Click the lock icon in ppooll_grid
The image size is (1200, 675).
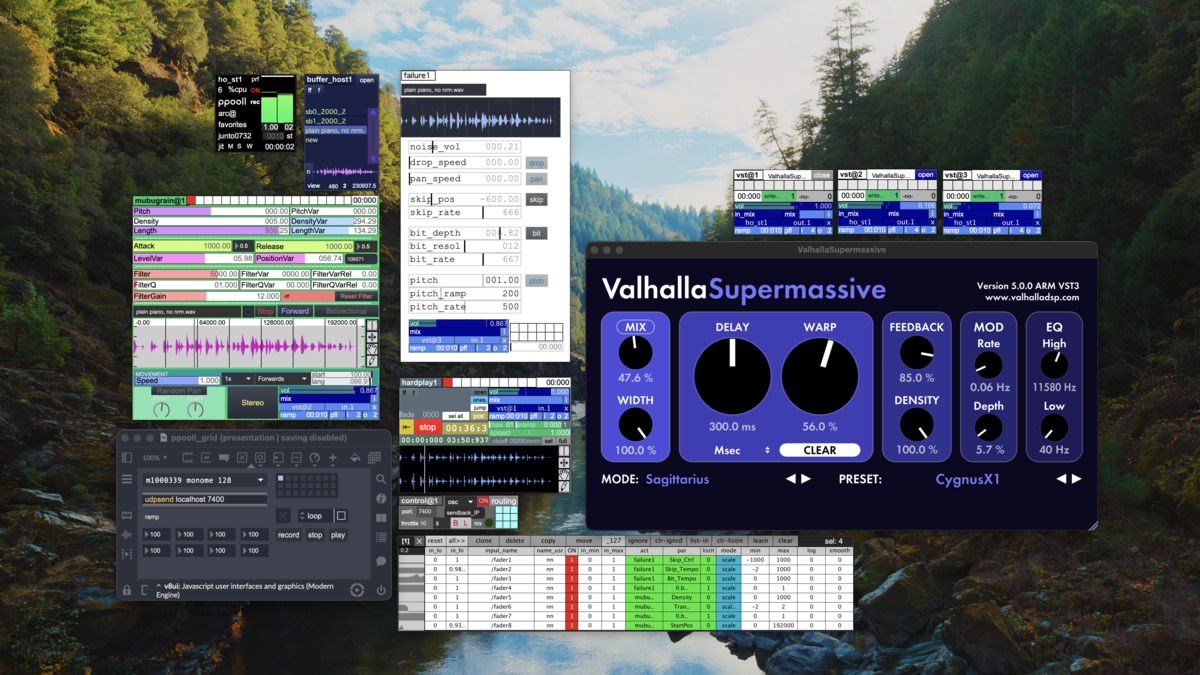[127, 590]
